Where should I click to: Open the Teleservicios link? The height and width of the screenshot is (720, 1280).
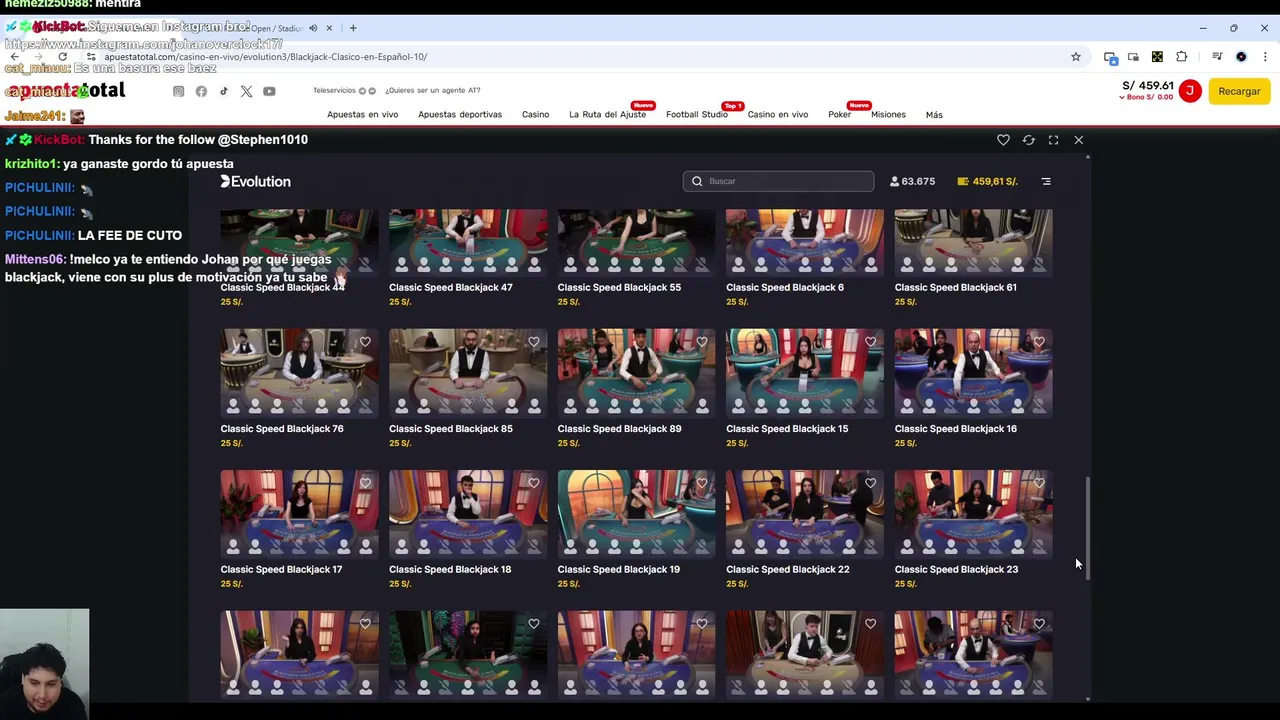334,91
